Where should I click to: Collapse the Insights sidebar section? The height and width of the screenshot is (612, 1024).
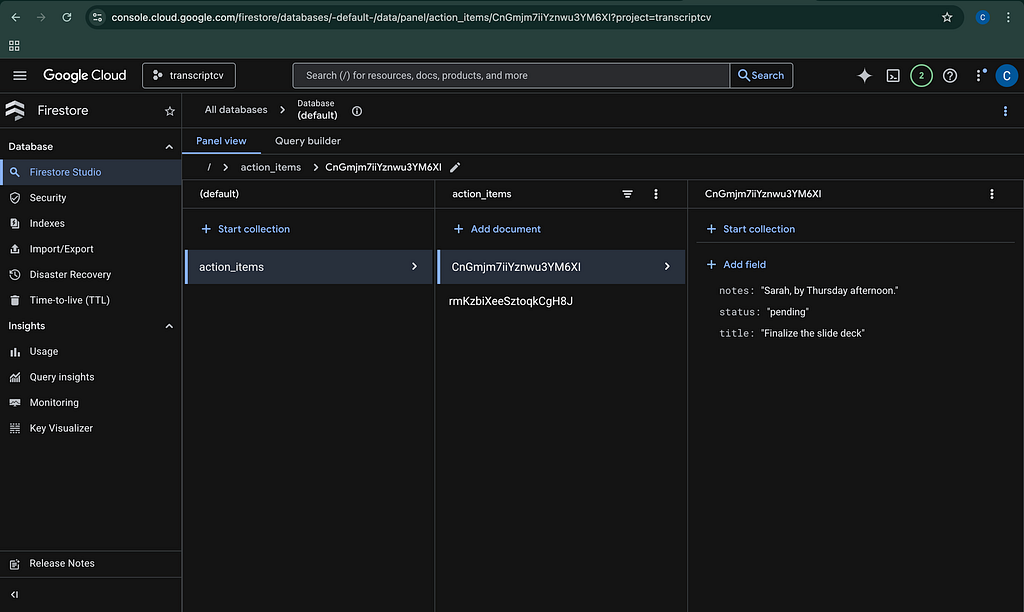pos(169,326)
